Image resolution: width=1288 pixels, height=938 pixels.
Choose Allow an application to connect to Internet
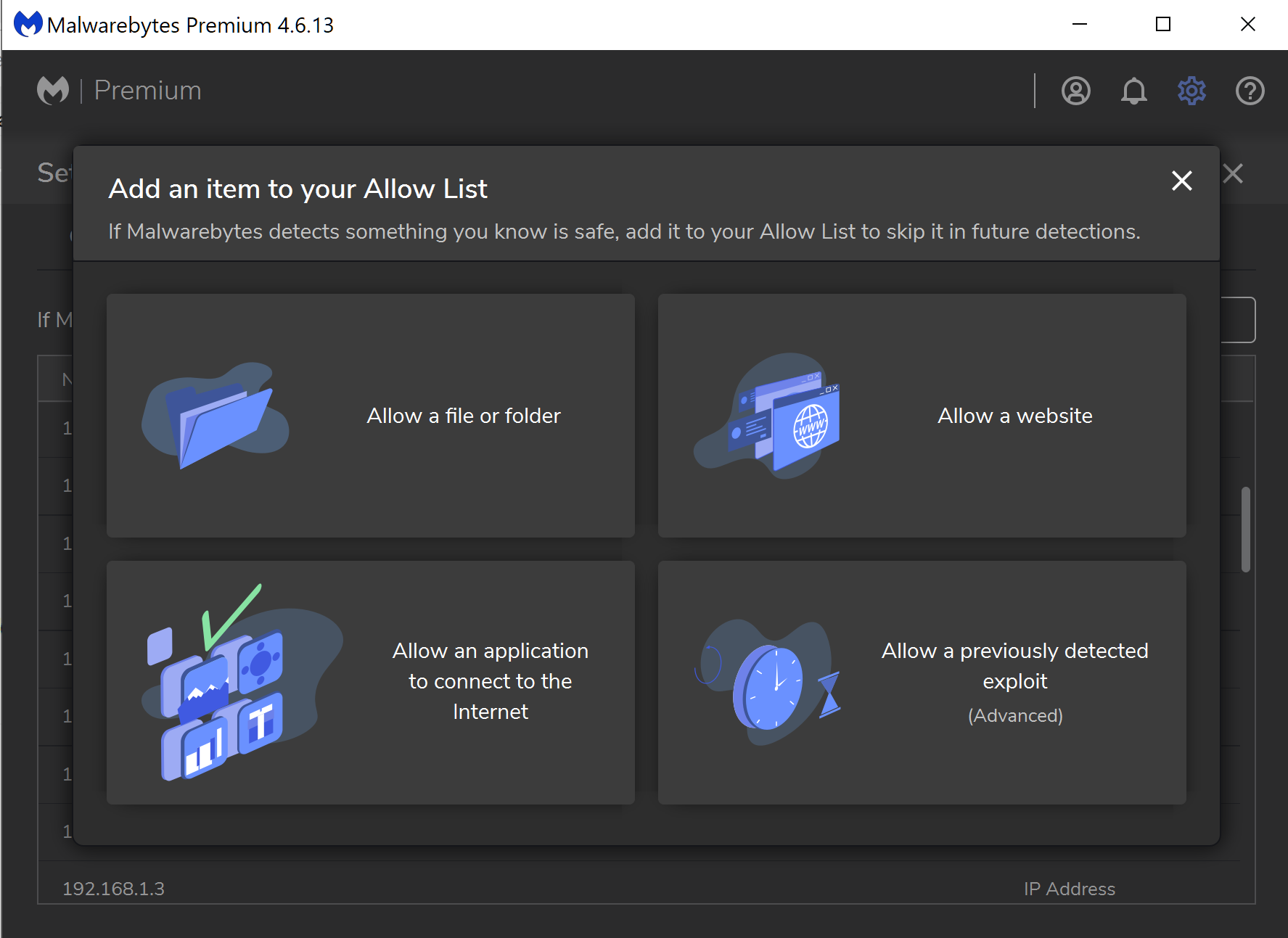(x=371, y=683)
